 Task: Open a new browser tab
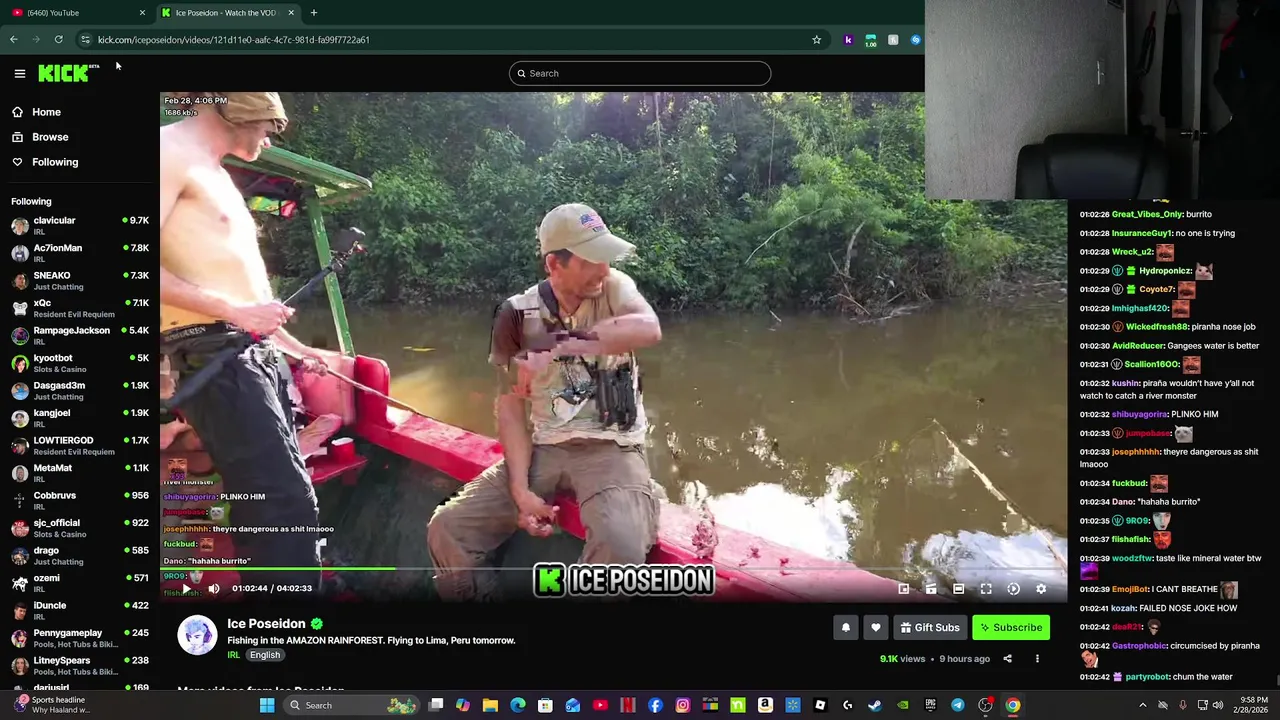[x=313, y=13]
